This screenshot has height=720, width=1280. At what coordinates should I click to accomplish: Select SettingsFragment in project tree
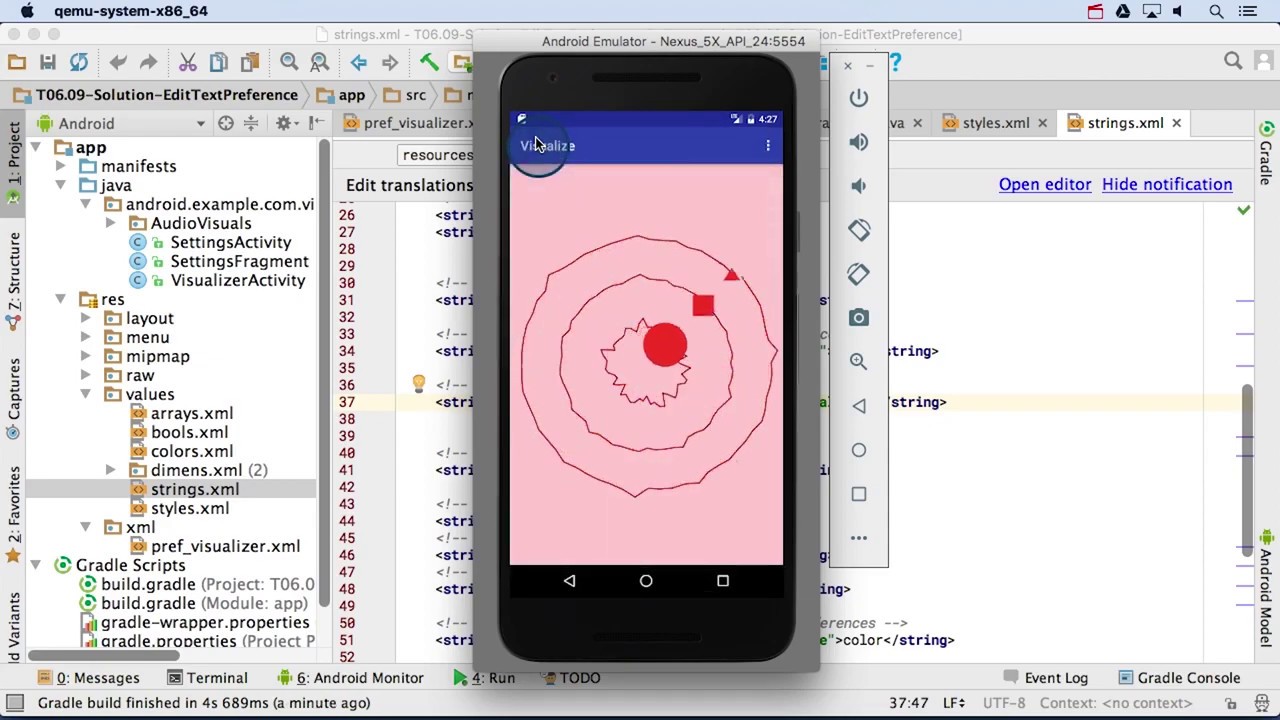tap(238, 261)
